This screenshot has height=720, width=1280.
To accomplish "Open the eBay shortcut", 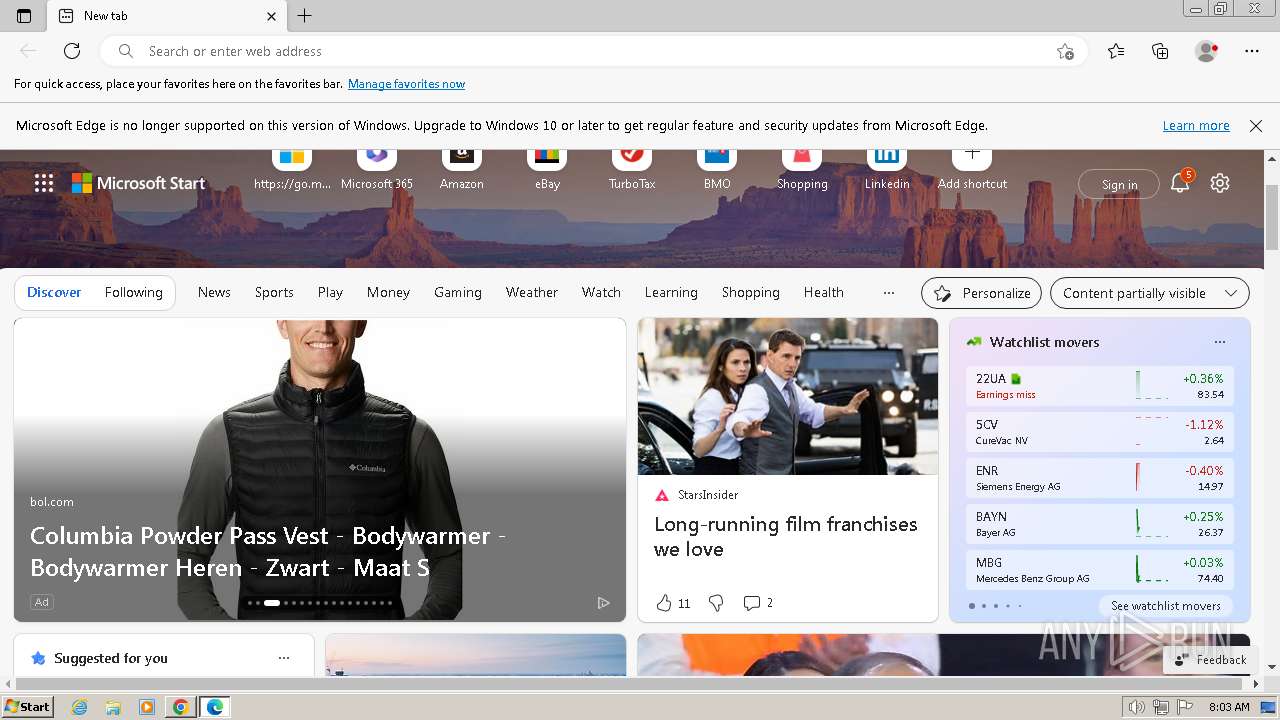I will click(547, 170).
